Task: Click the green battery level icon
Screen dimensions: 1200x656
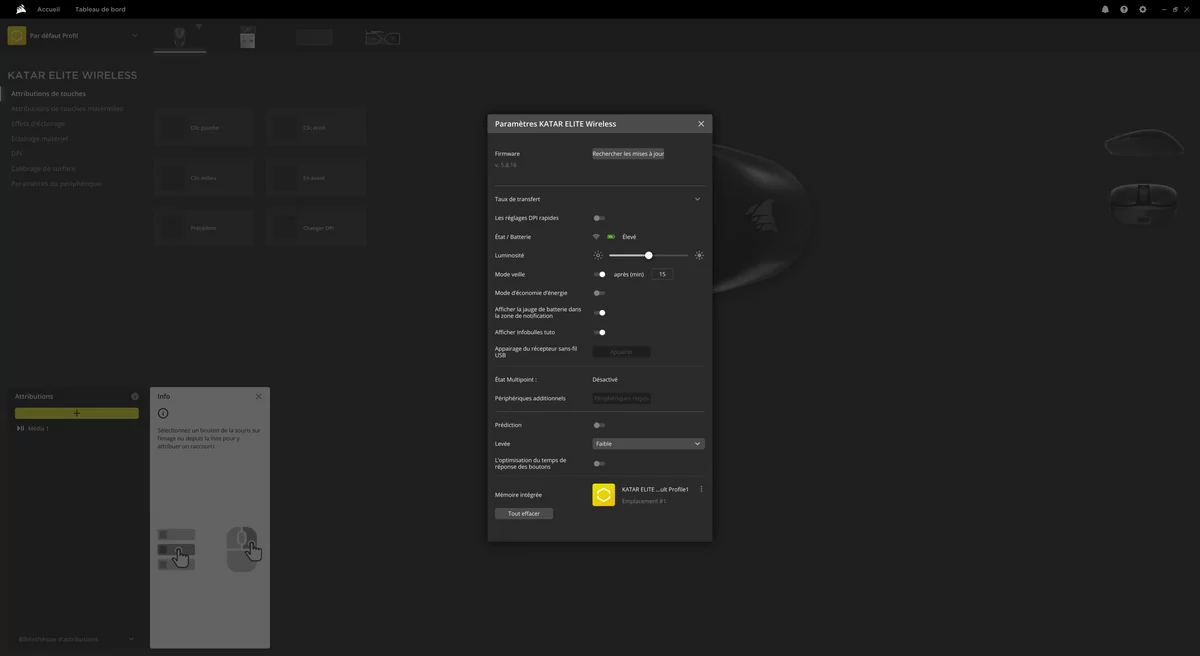Action: [x=611, y=237]
